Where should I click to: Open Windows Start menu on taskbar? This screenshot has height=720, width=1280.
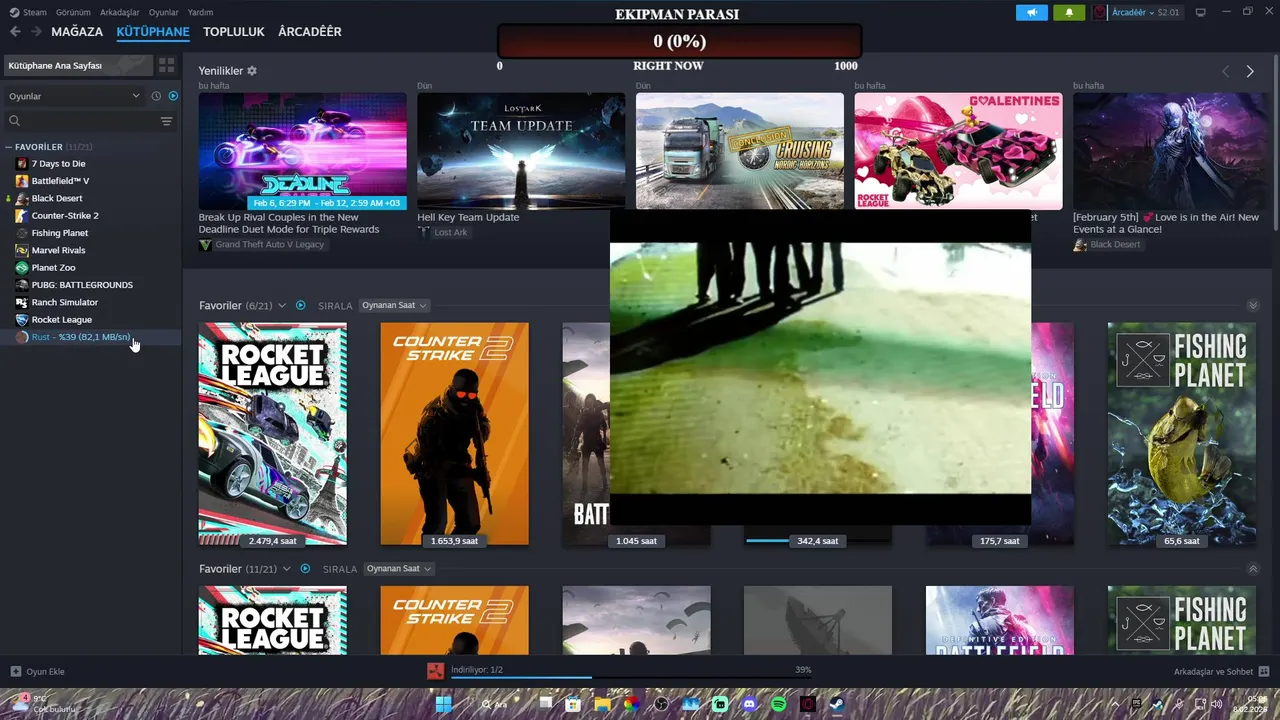pyautogui.click(x=443, y=704)
